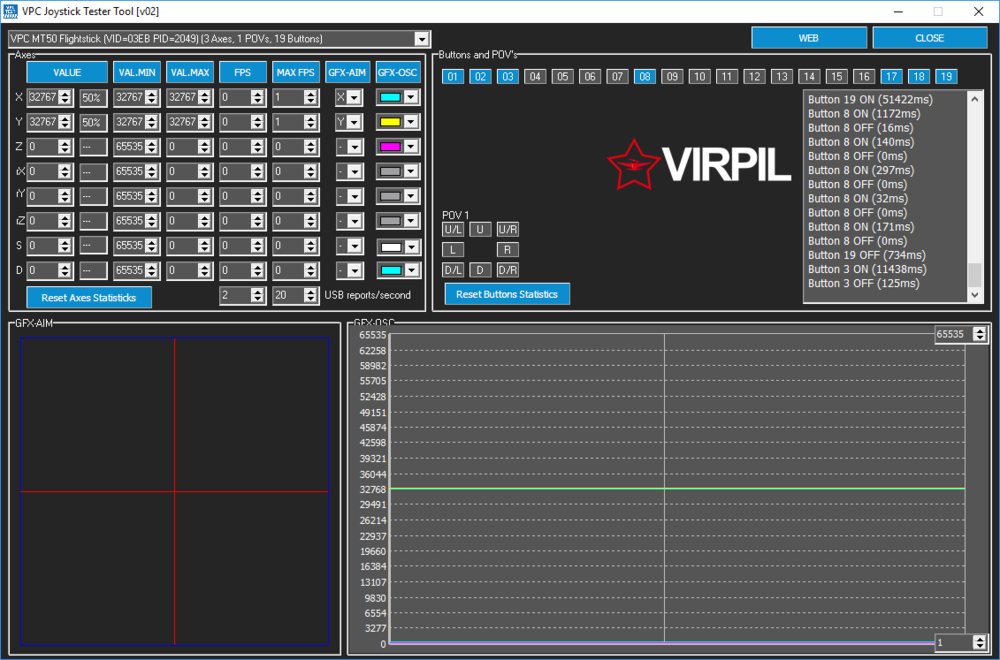Screen dimensions: 1000x660
Task: Click the VIRPIL star logo
Action: 633,165
